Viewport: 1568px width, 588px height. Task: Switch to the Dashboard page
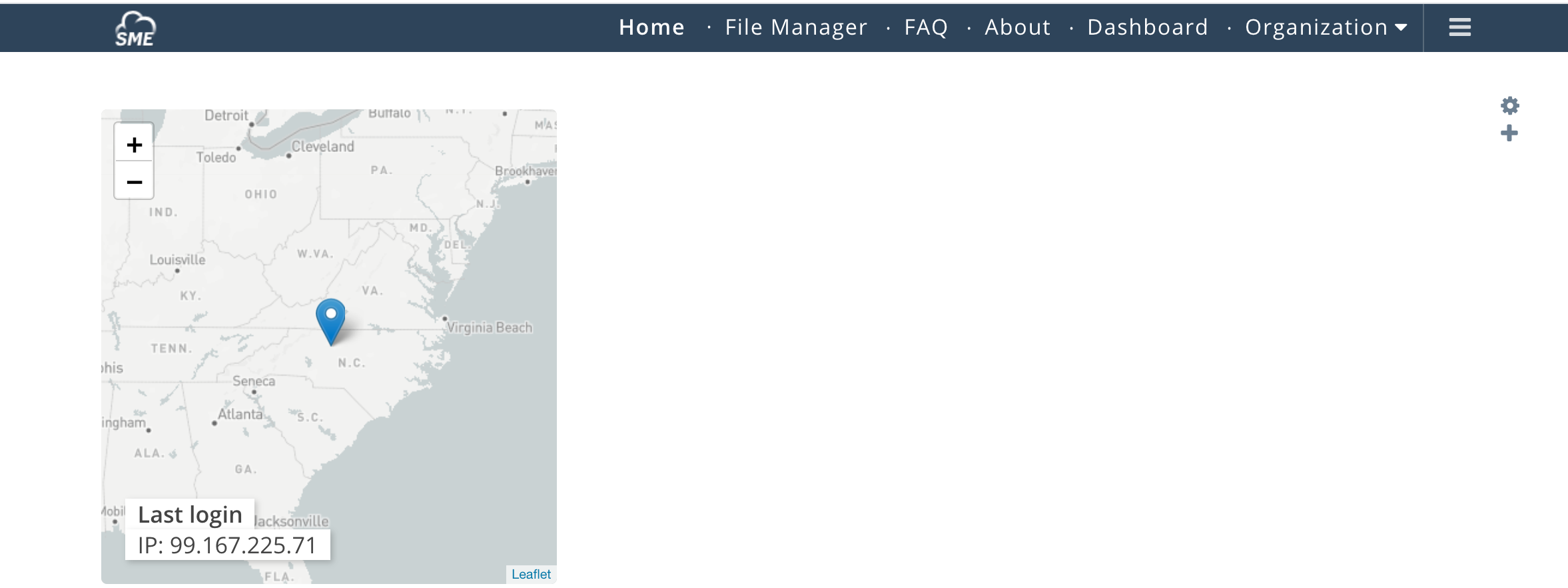(1148, 27)
